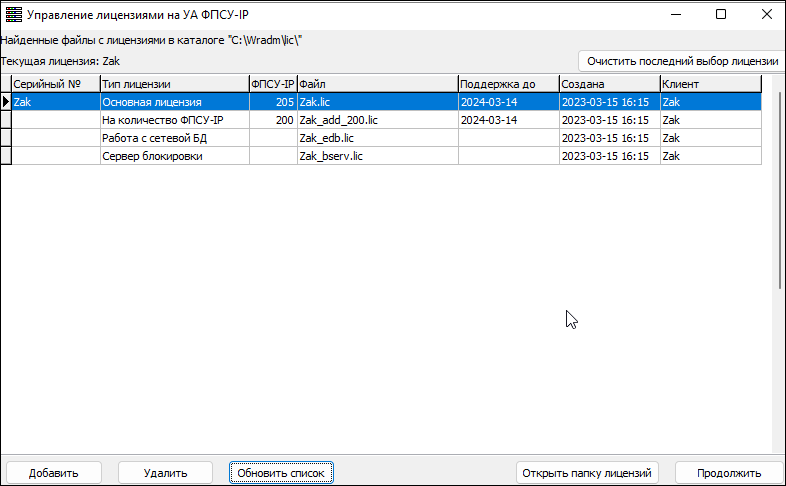The width and height of the screenshot is (786, 486).
Task: Click the application icon in title bar
Action: coord(13,15)
